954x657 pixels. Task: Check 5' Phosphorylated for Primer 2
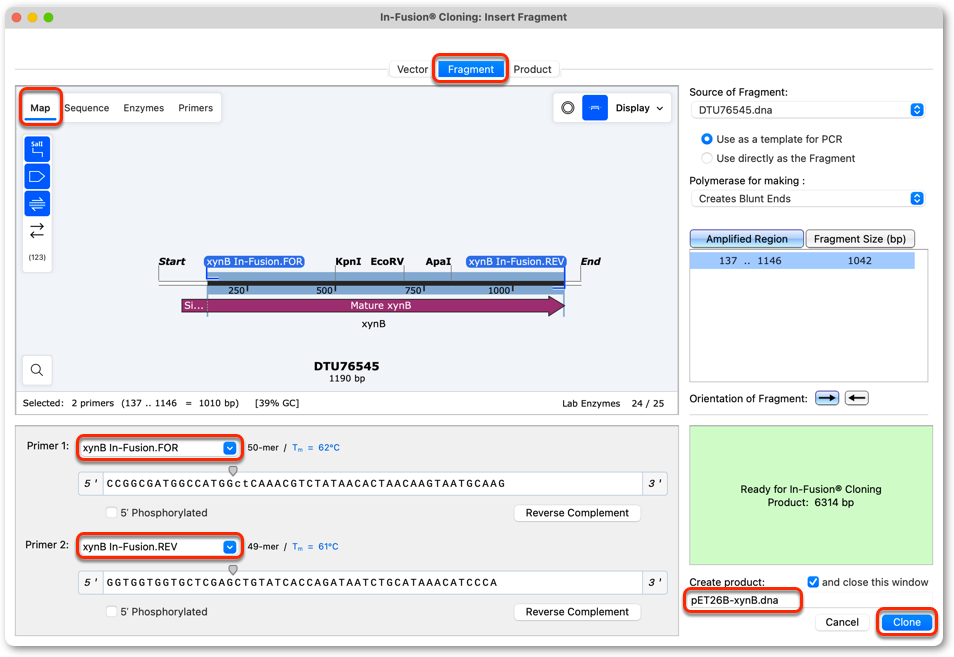pos(111,611)
